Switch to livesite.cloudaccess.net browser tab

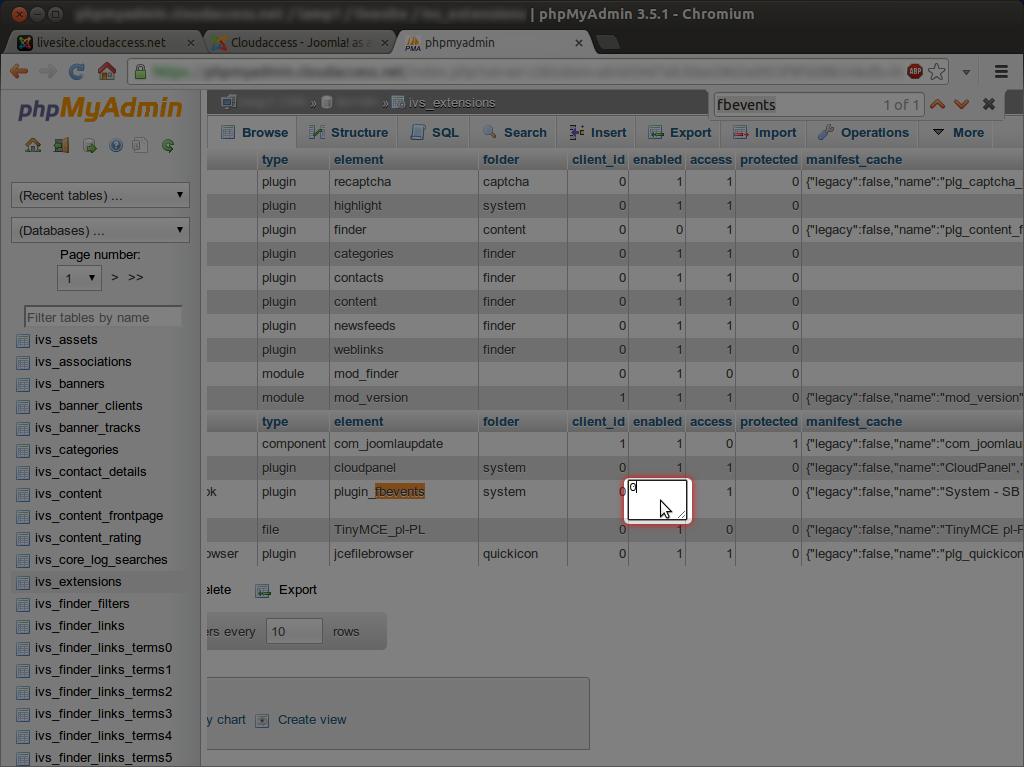coord(103,42)
